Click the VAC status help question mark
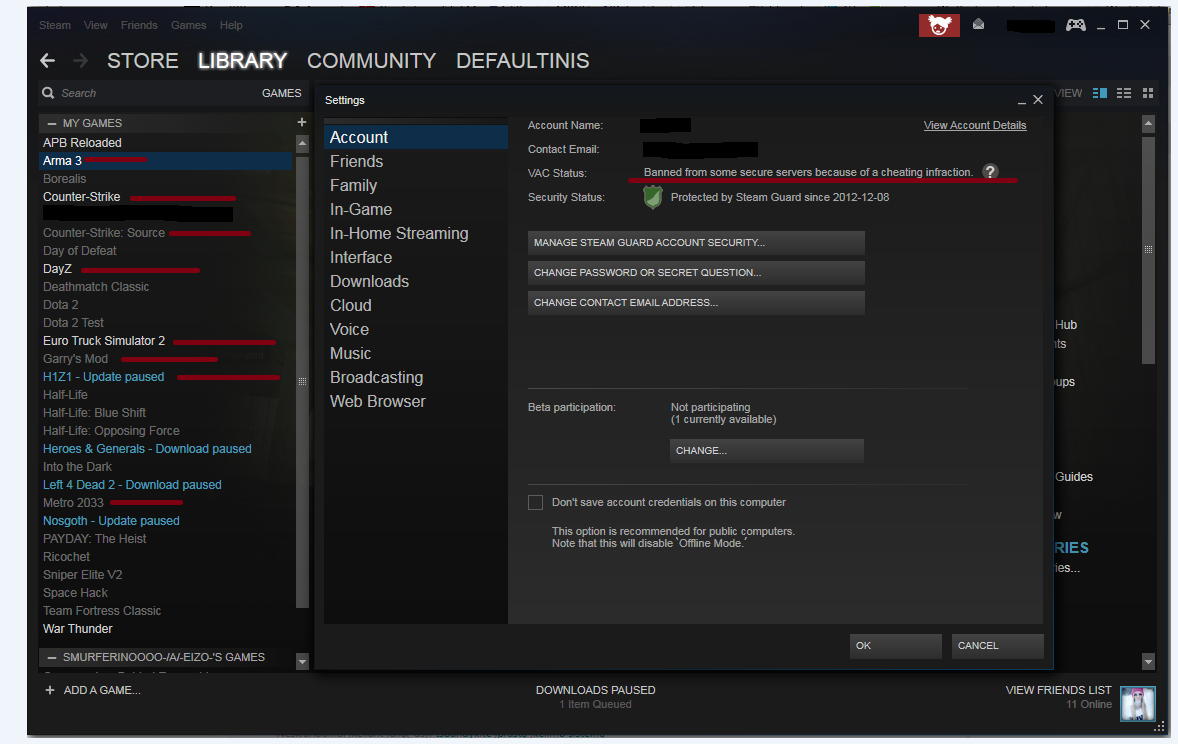The width and height of the screenshot is (1178, 744). click(x=990, y=172)
